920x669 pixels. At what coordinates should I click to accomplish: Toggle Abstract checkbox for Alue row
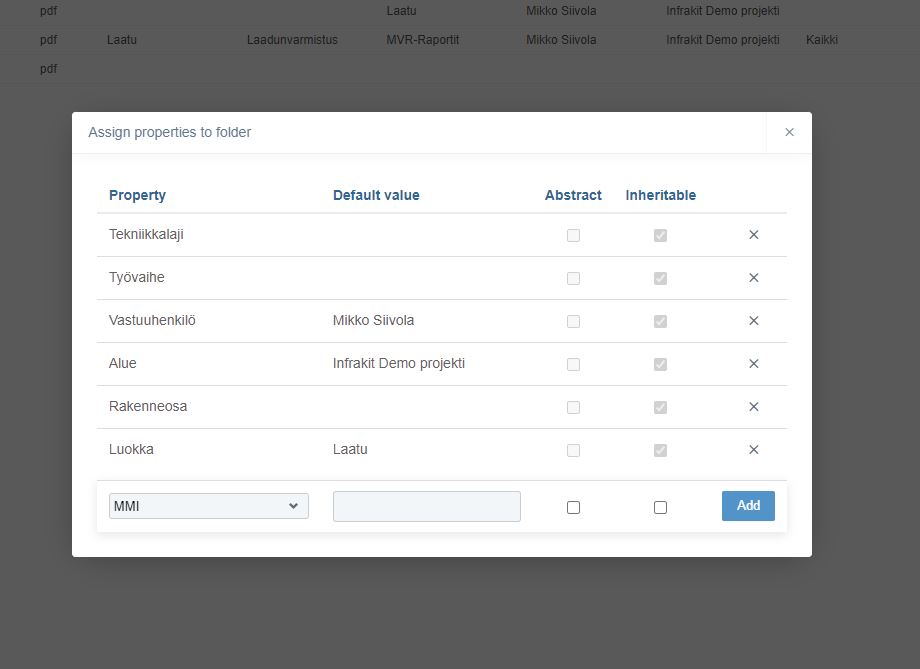point(573,364)
